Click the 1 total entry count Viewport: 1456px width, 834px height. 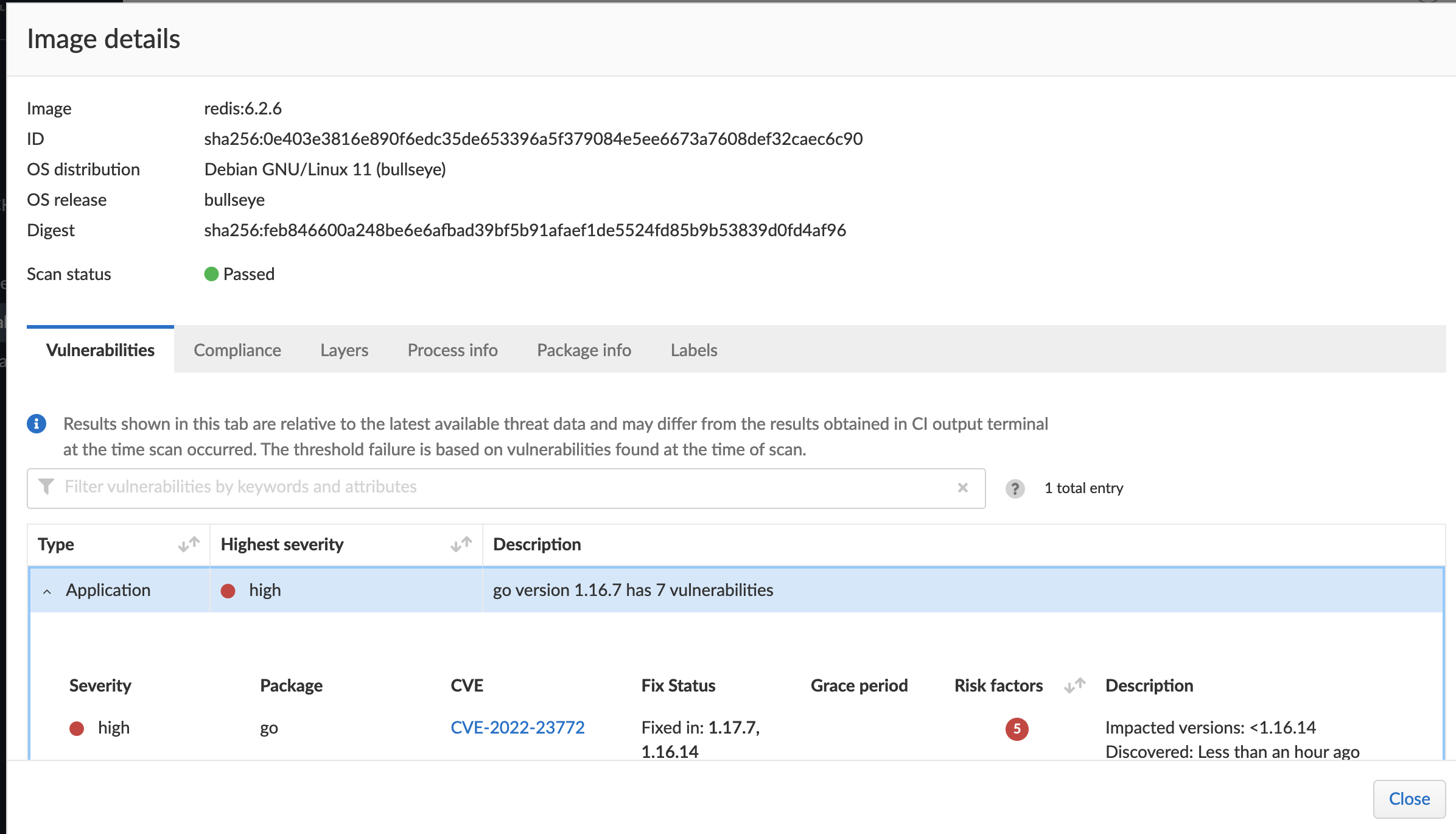pyautogui.click(x=1084, y=488)
